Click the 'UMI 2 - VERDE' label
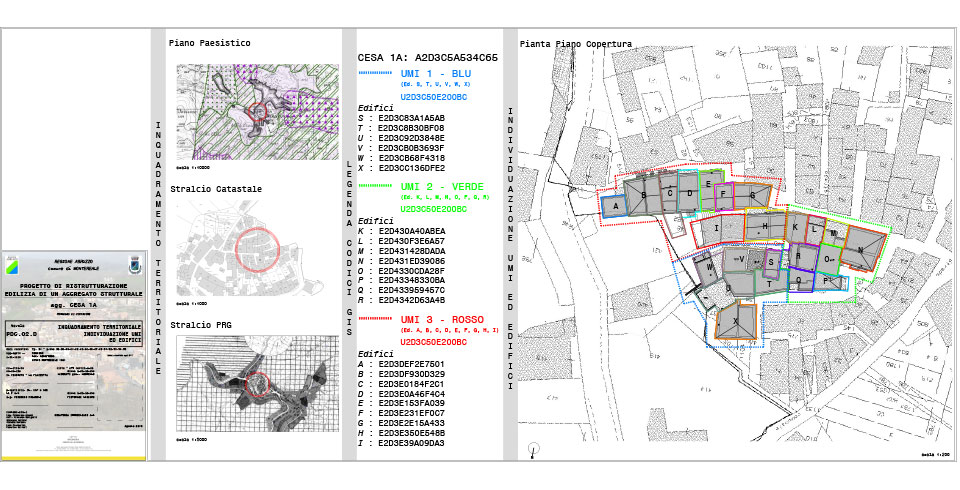The width and height of the screenshot is (960, 490). click(442, 186)
